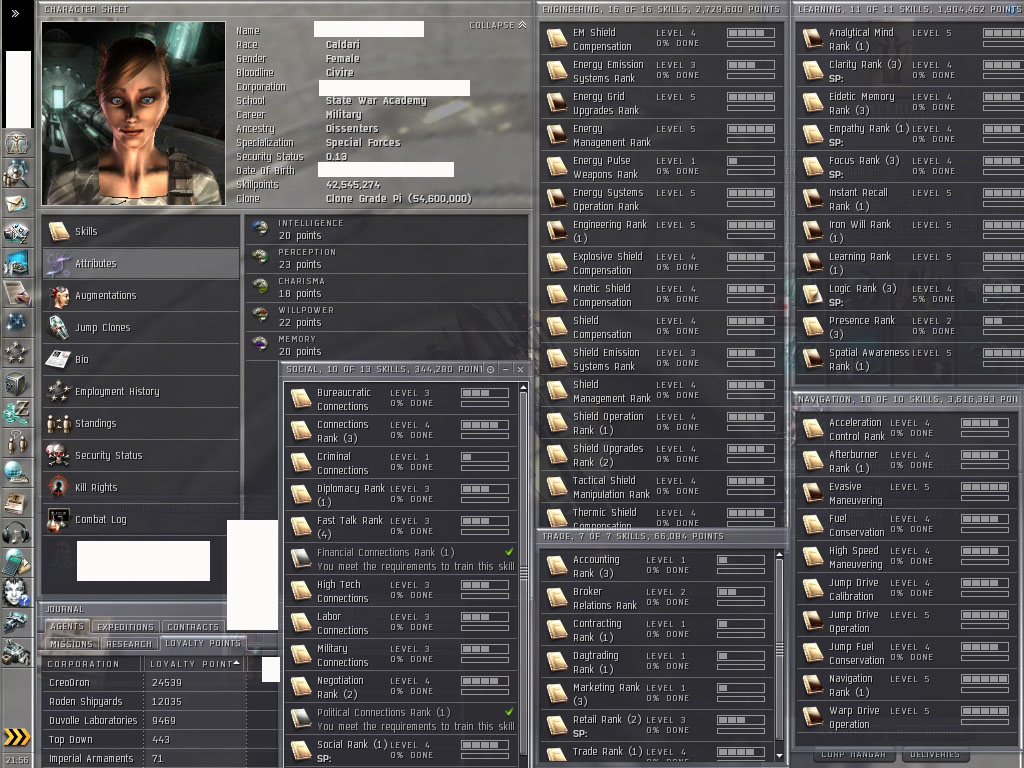This screenshot has height=768, width=1024.
Task: Open the Standings section
Action: [141, 423]
